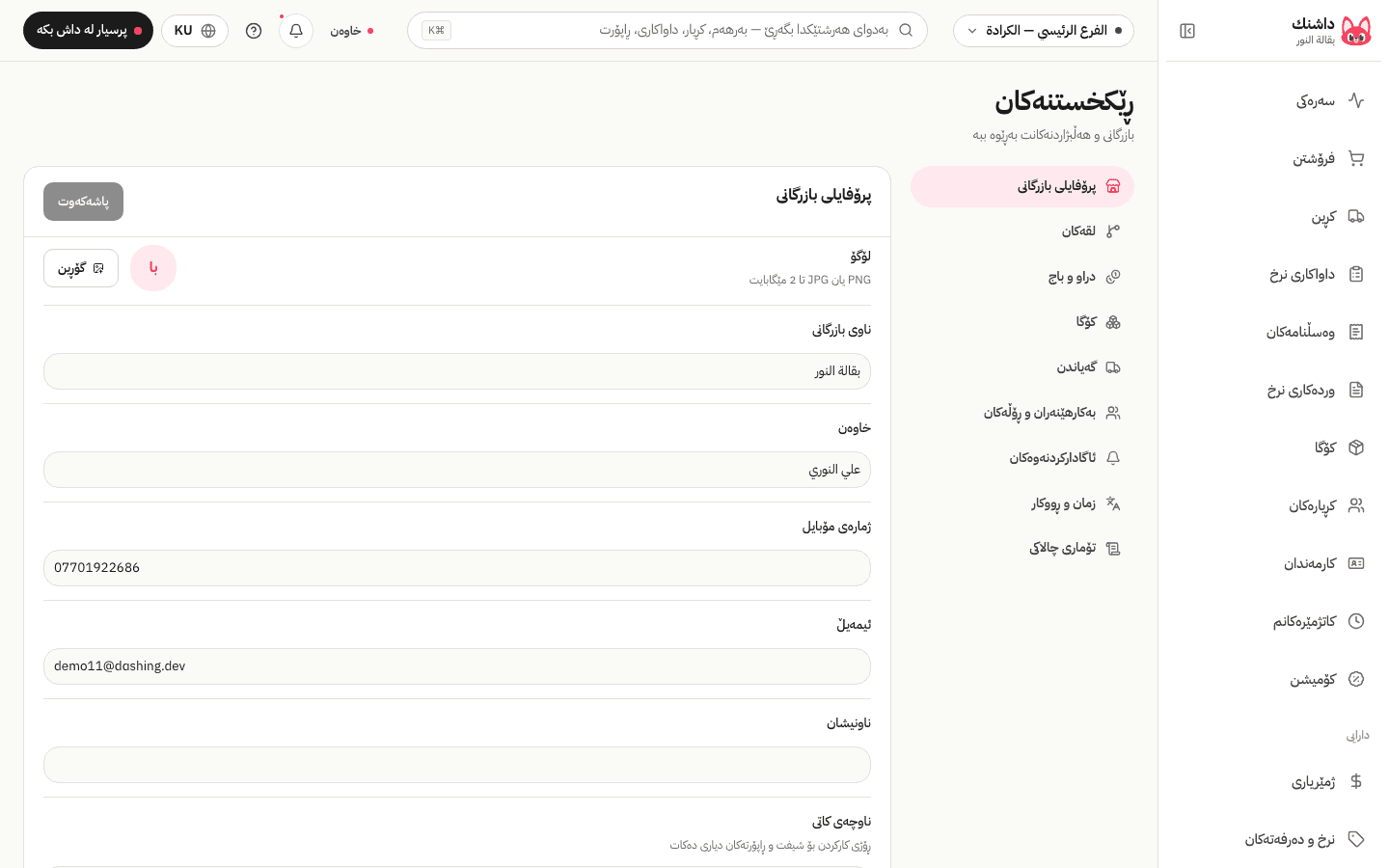Open ژمێریاری accounting dollar icon

(1356, 781)
